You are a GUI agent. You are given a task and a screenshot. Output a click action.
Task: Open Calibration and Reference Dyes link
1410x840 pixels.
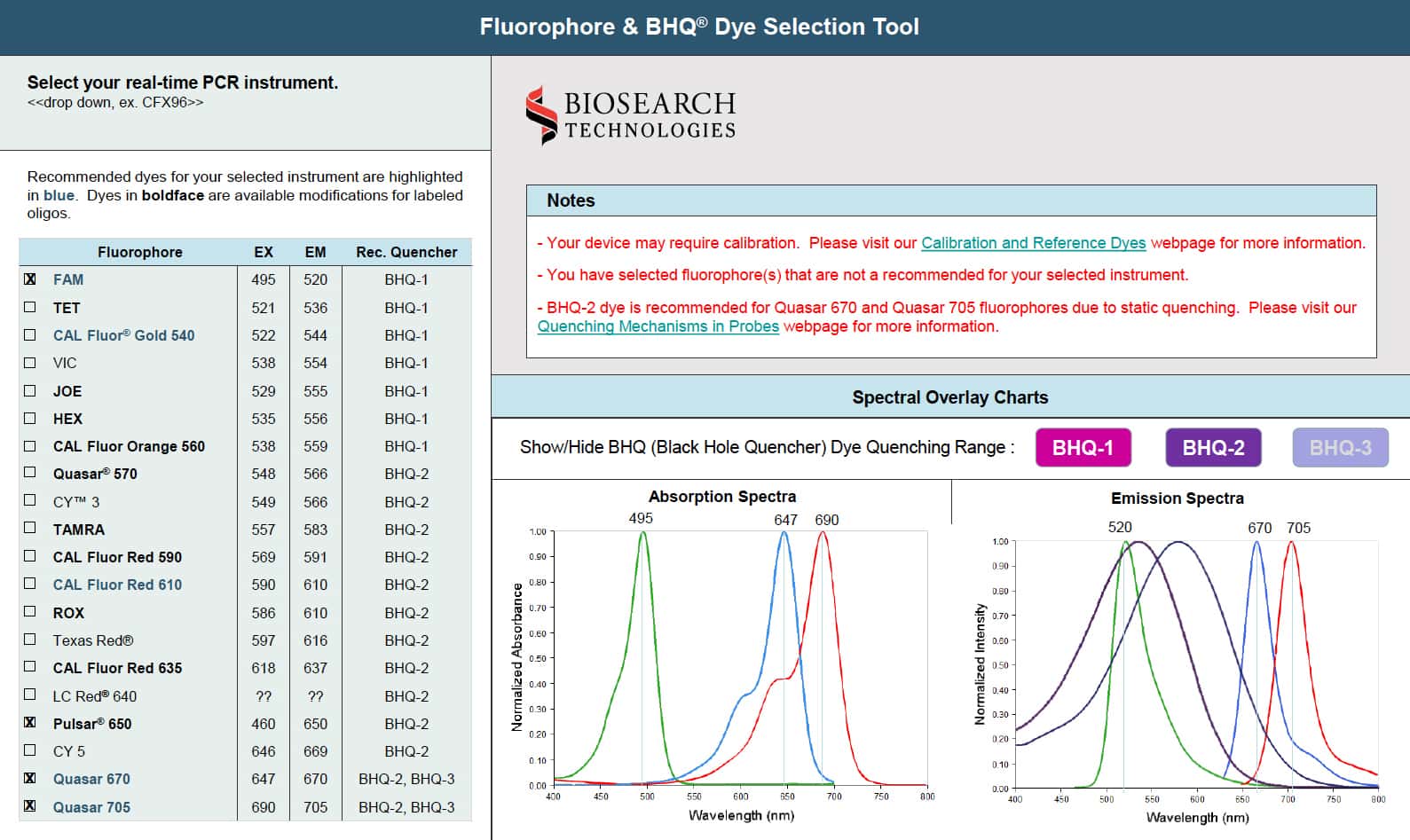[x=1034, y=243]
